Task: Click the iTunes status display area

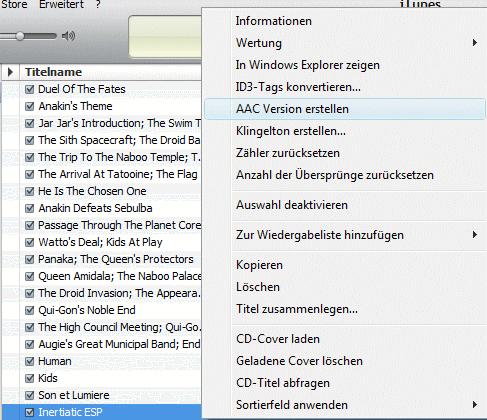Action: (x=165, y=37)
